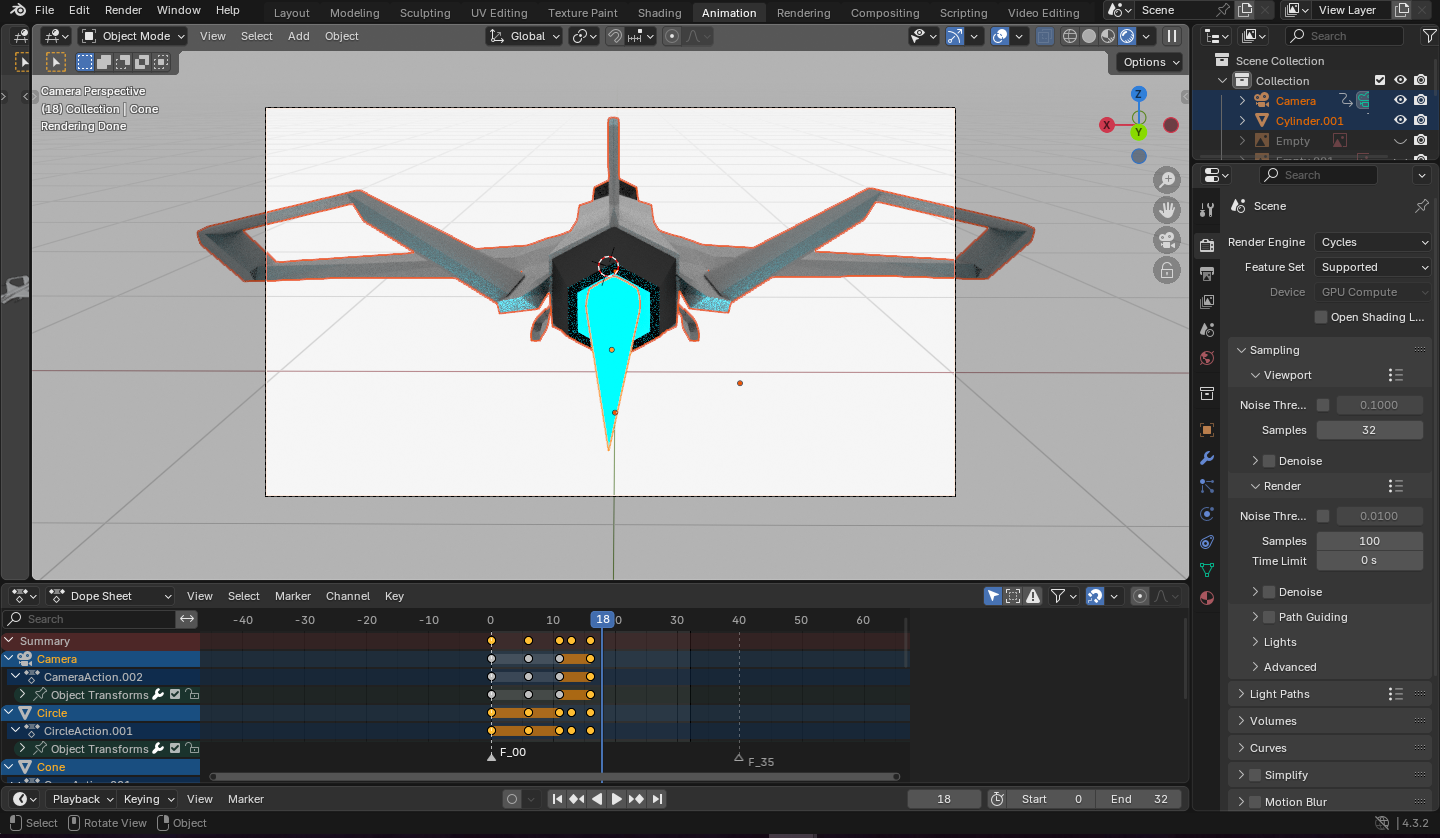Open the Window menu
The width and height of the screenshot is (1440, 838).
click(x=178, y=10)
